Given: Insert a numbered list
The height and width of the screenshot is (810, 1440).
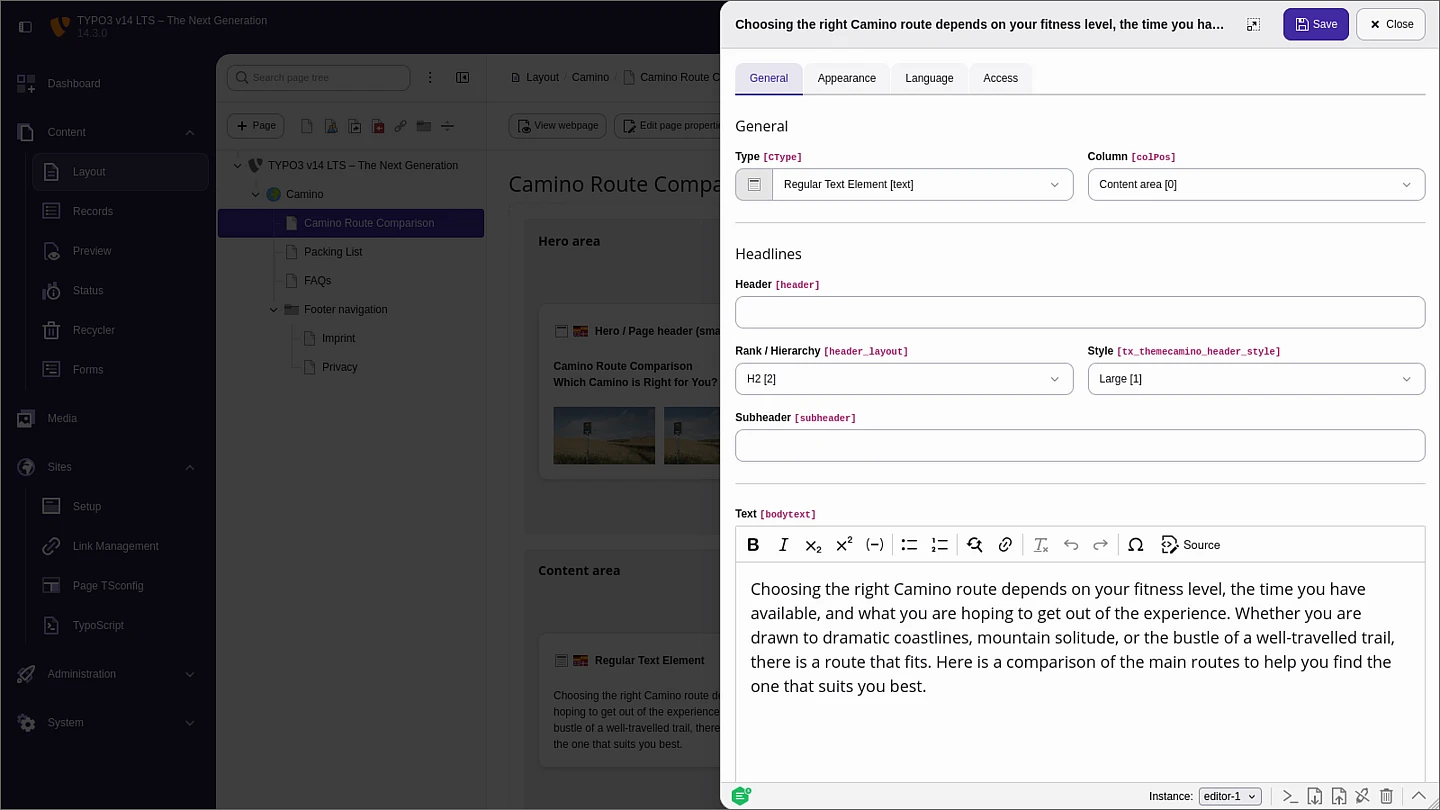Looking at the screenshot, I should 939,545.
